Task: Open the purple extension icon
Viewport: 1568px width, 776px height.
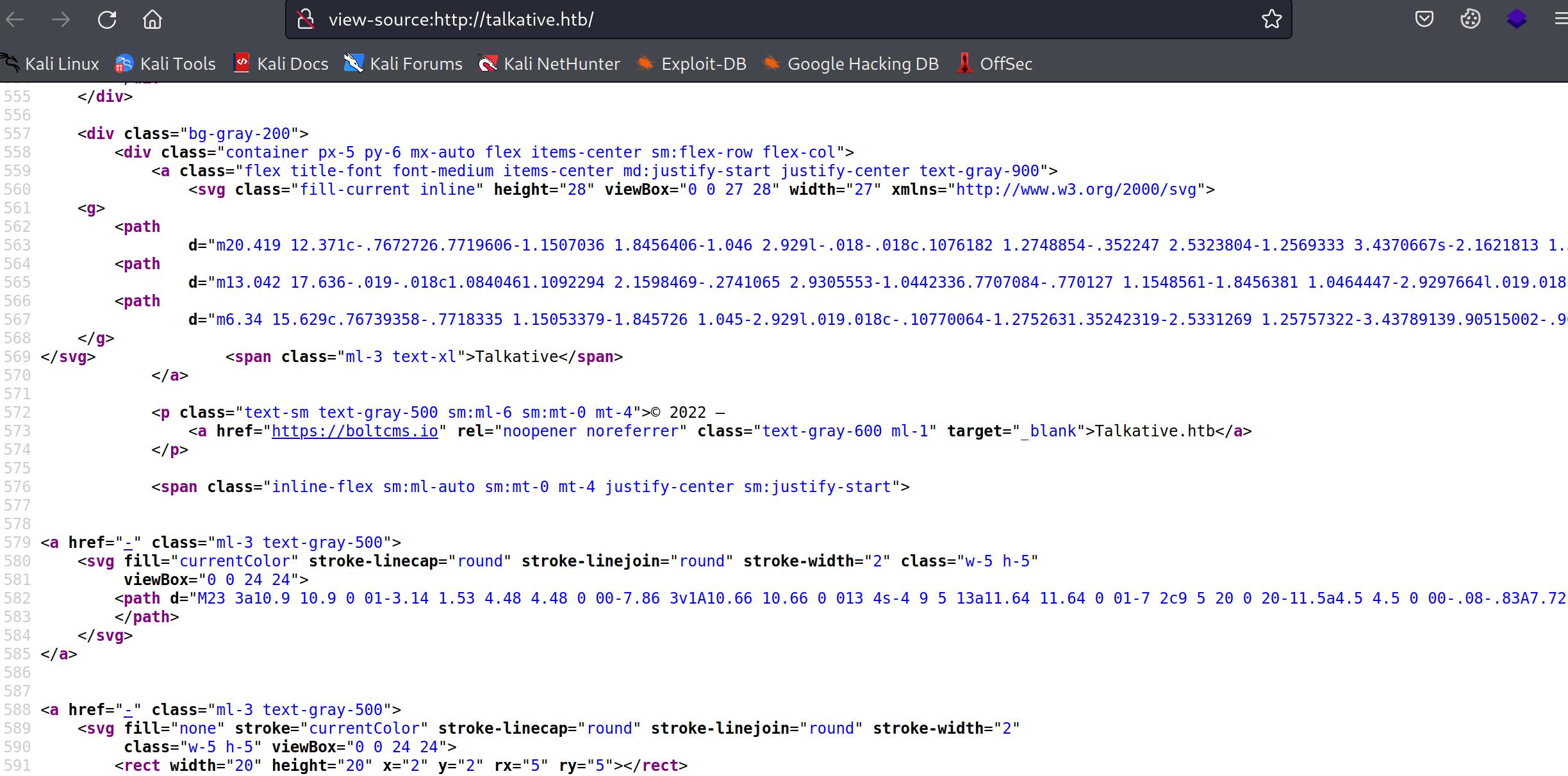Action: click(x=1516, y=20)
